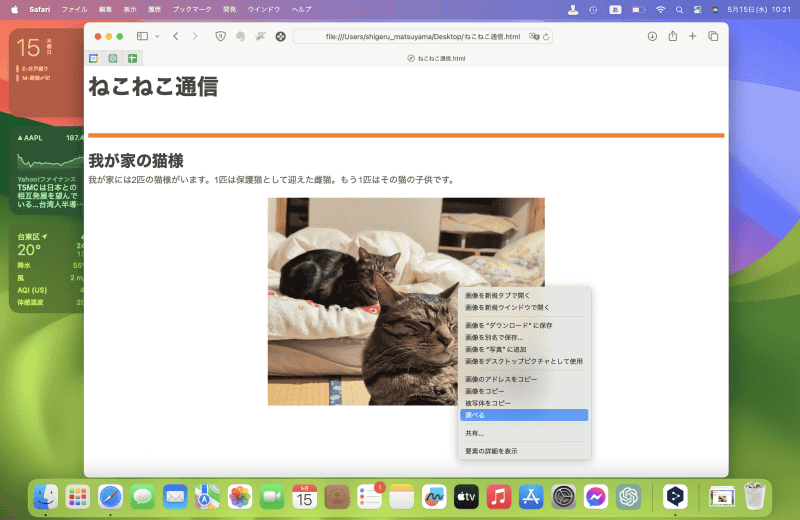Choose 画像を"ダウンロード"に保存

524,326
